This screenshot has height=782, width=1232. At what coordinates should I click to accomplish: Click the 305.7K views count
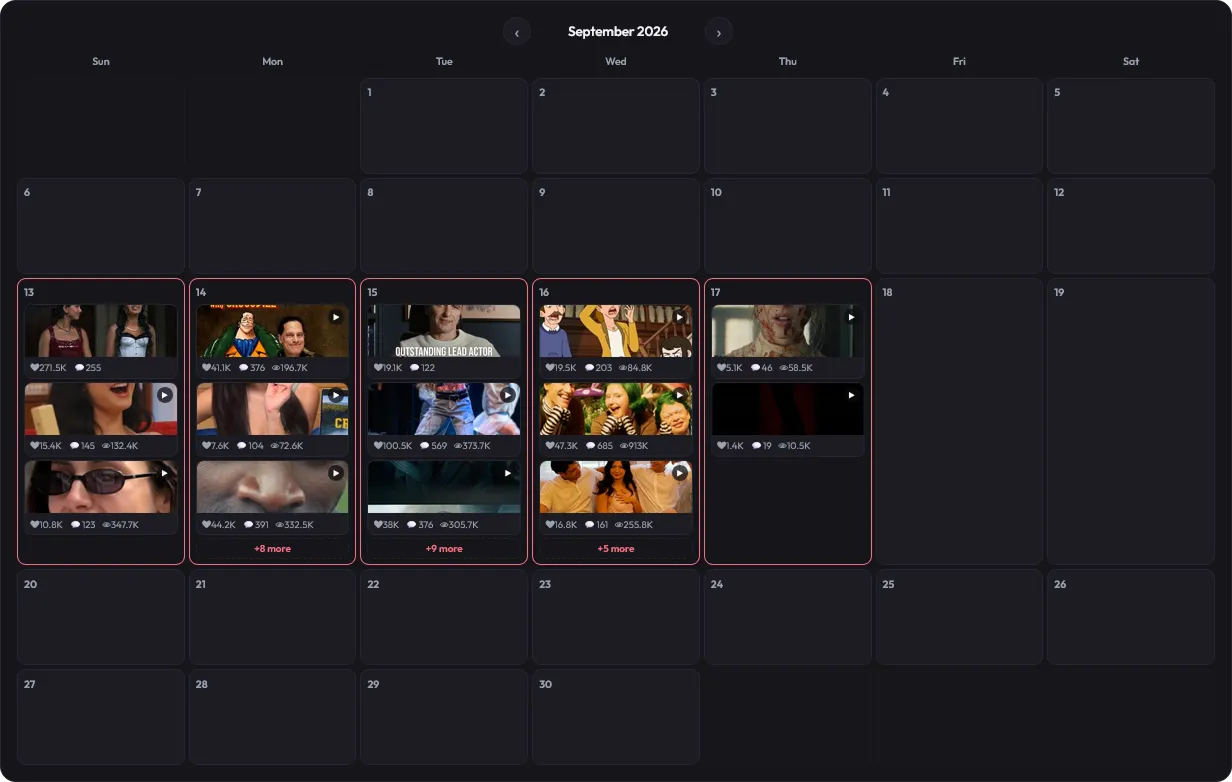pyautogui.click(x=463, y=524)
